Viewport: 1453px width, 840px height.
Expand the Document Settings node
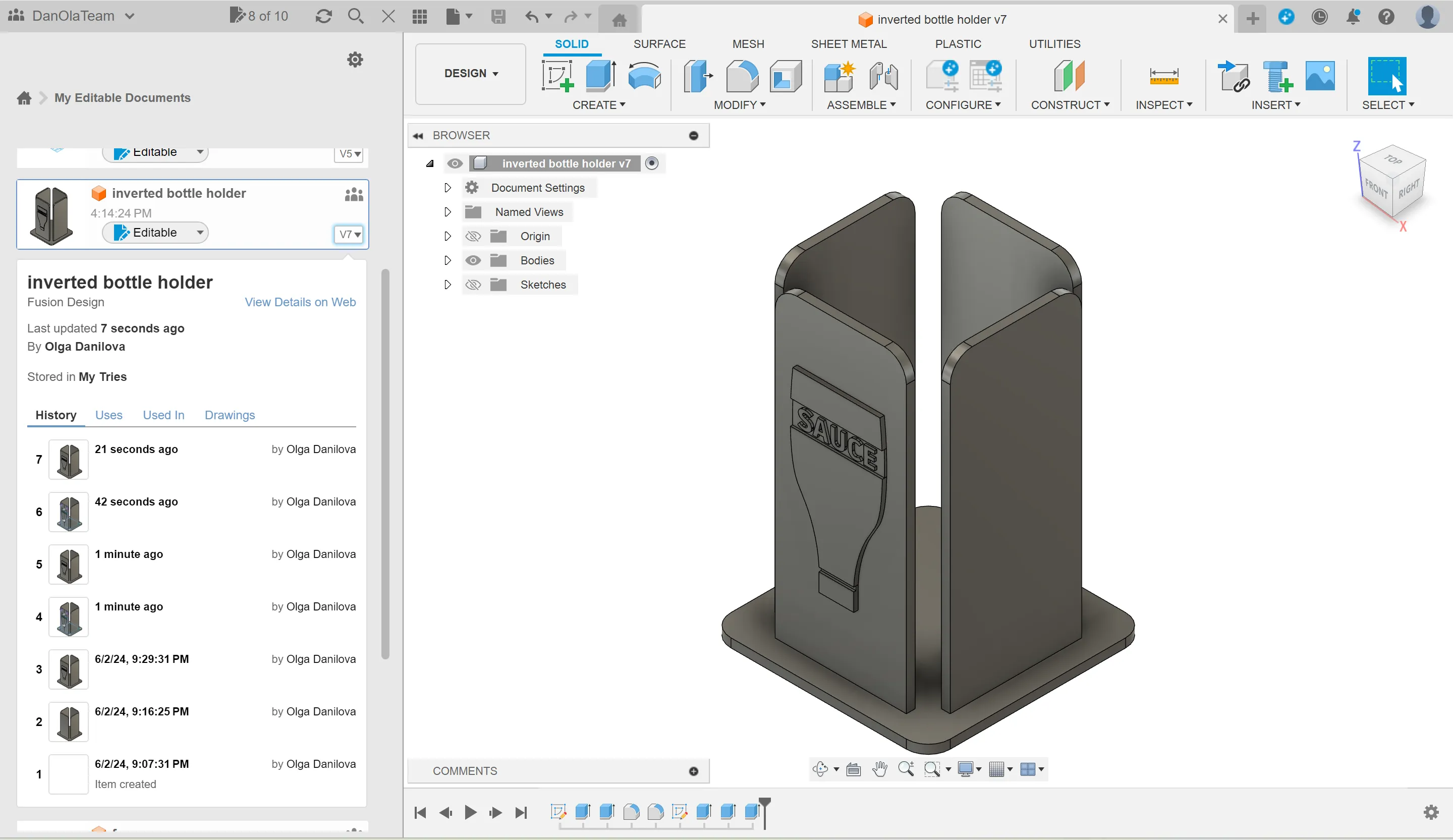coord(448,188)
